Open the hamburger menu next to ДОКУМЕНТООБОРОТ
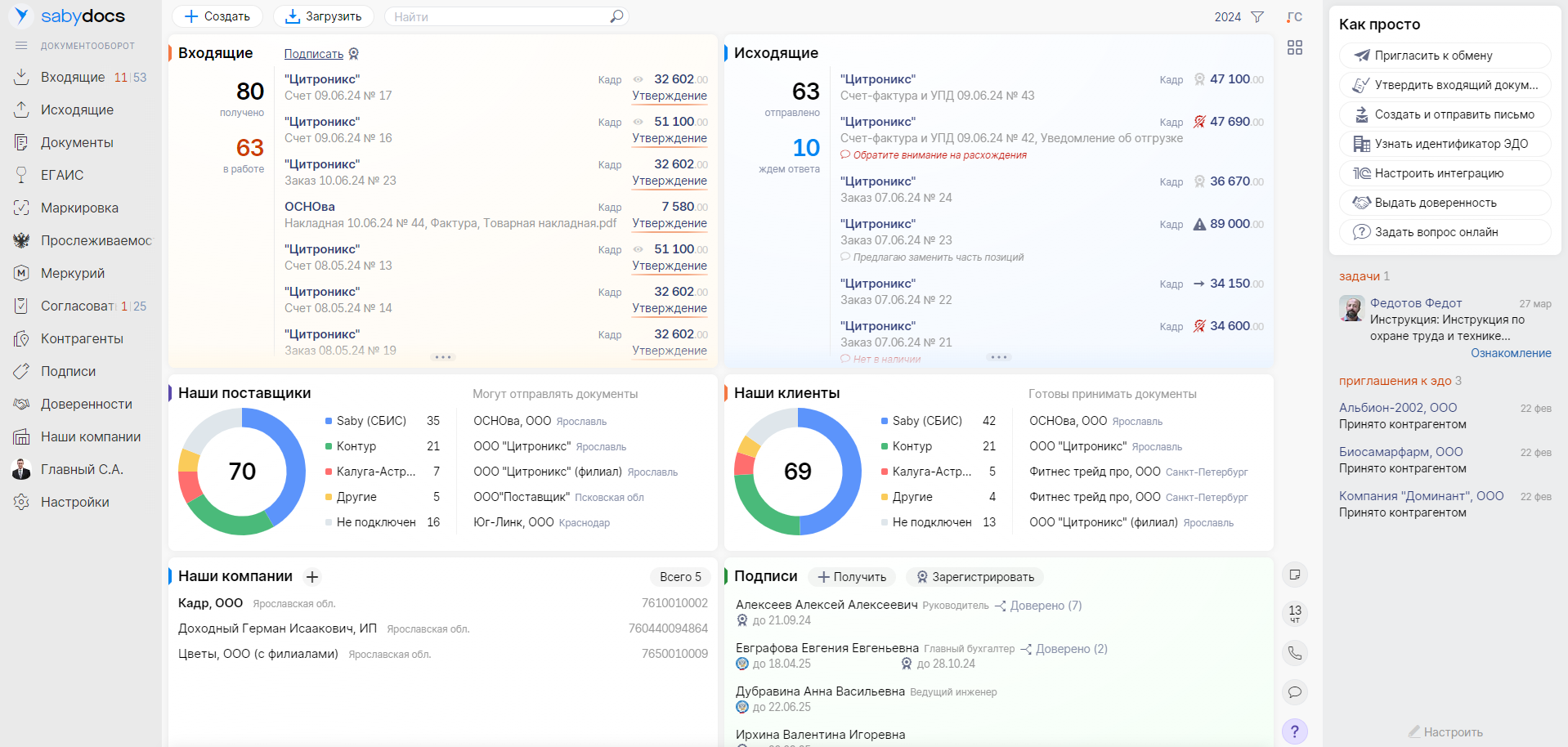 pos(21,46)
